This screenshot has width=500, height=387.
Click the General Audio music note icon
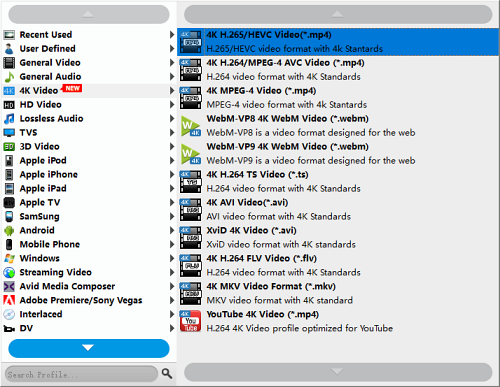(9, 77)
